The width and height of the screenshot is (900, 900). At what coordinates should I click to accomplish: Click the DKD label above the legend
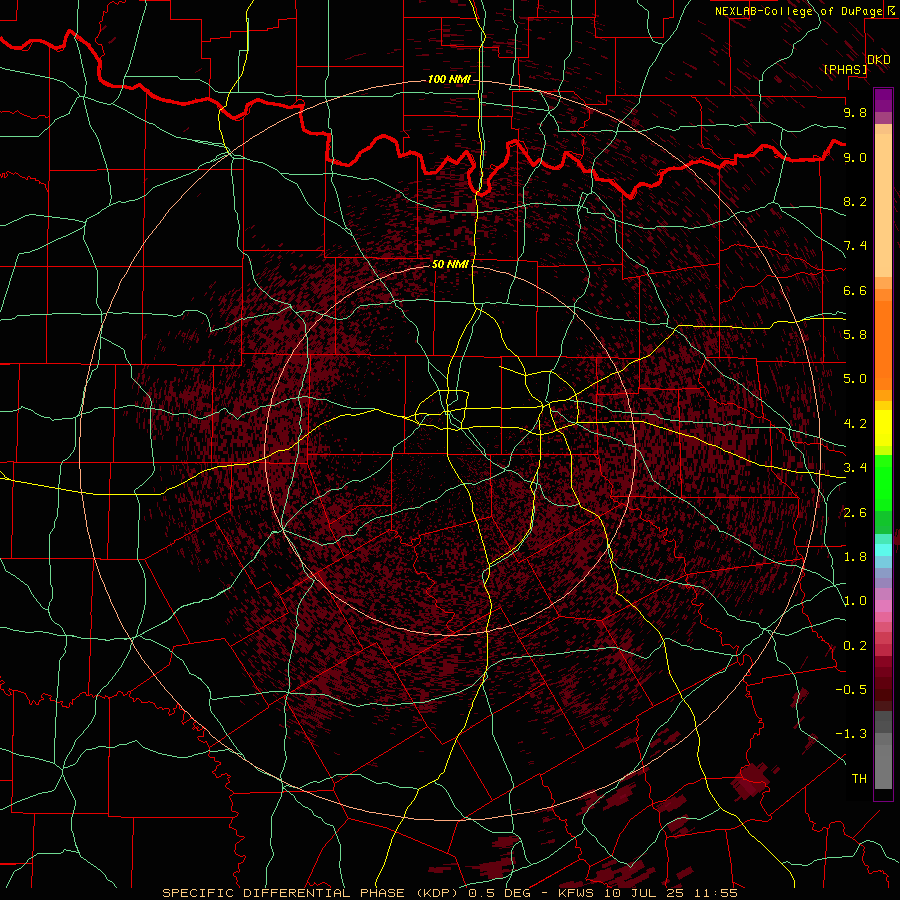point(879,60)
